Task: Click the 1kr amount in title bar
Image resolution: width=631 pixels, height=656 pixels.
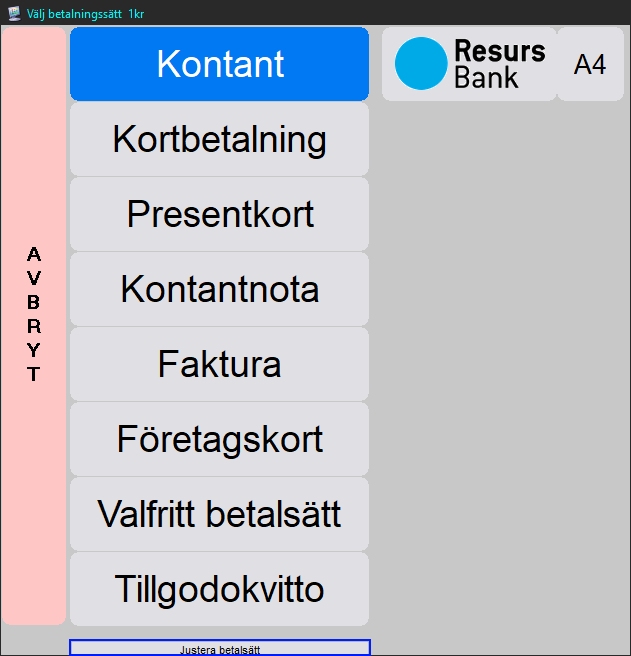Action: pyautogui.click(x=136, y=13)
